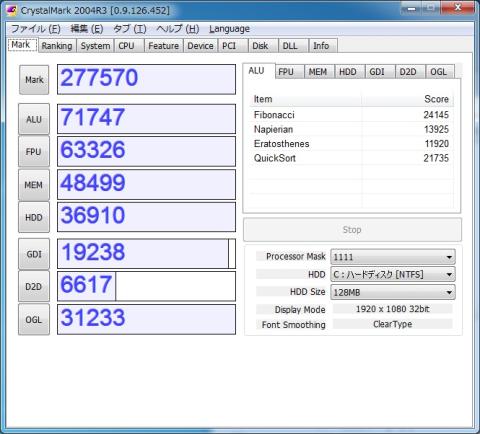Run the D2D benchmark button
Screen dimensions: 480x434
pos(34,286)
